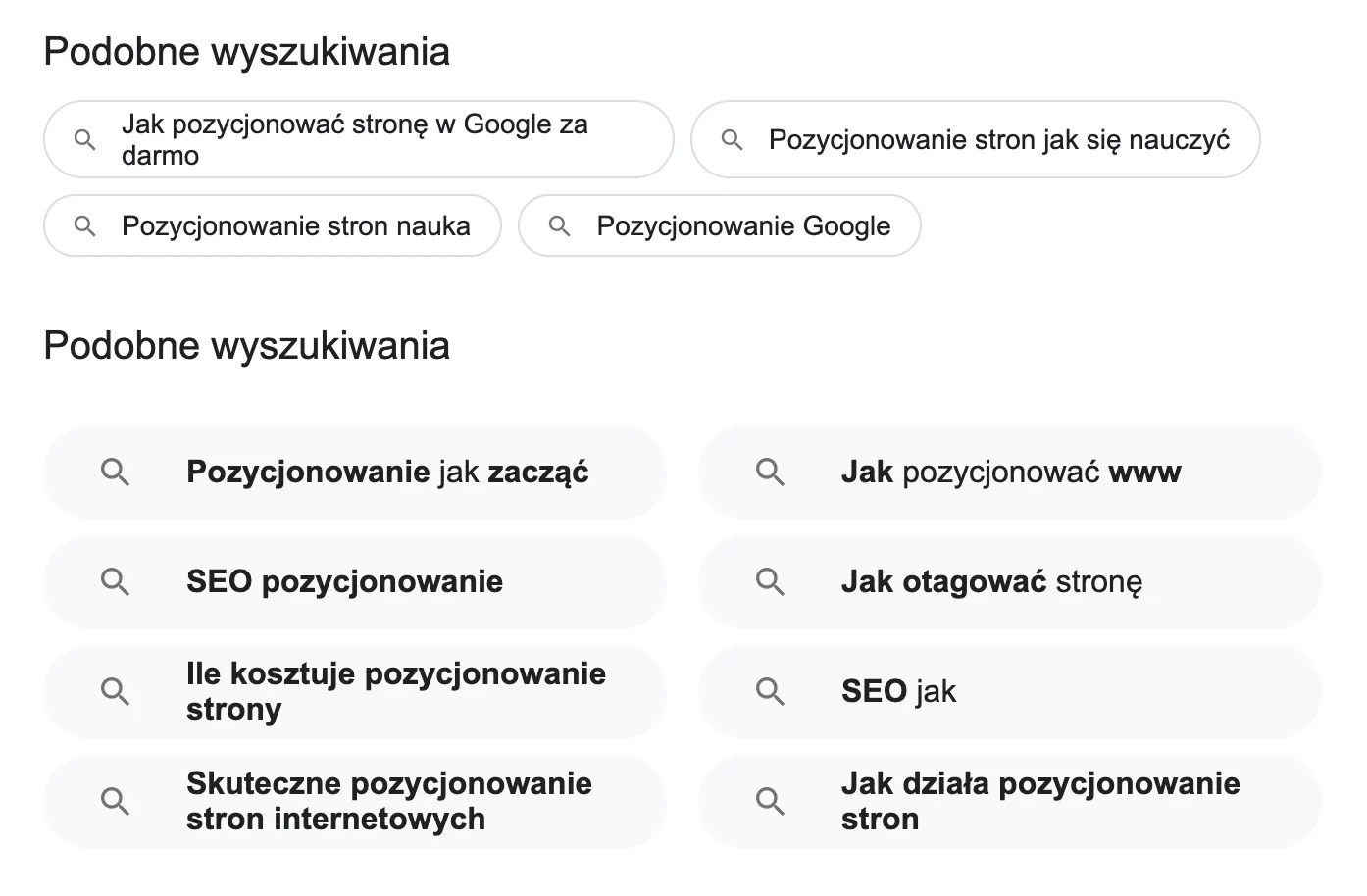1367x896 pixels.
Task: Click the search icon beside "Jak działa pozycjonowanie stron"
Action: click(x=771, y=802)
